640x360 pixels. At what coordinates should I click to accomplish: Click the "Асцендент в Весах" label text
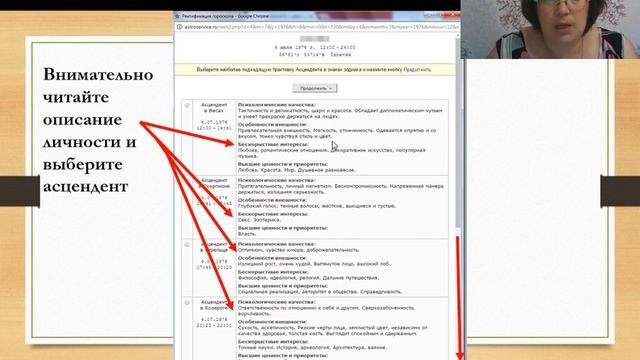[214, 108]
